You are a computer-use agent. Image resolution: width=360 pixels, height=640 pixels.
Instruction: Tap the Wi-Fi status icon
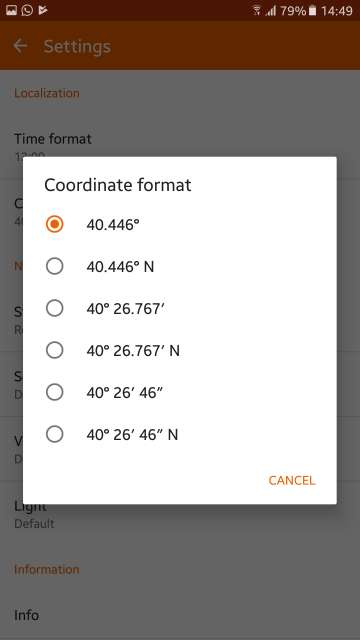(x=257, y=11)
